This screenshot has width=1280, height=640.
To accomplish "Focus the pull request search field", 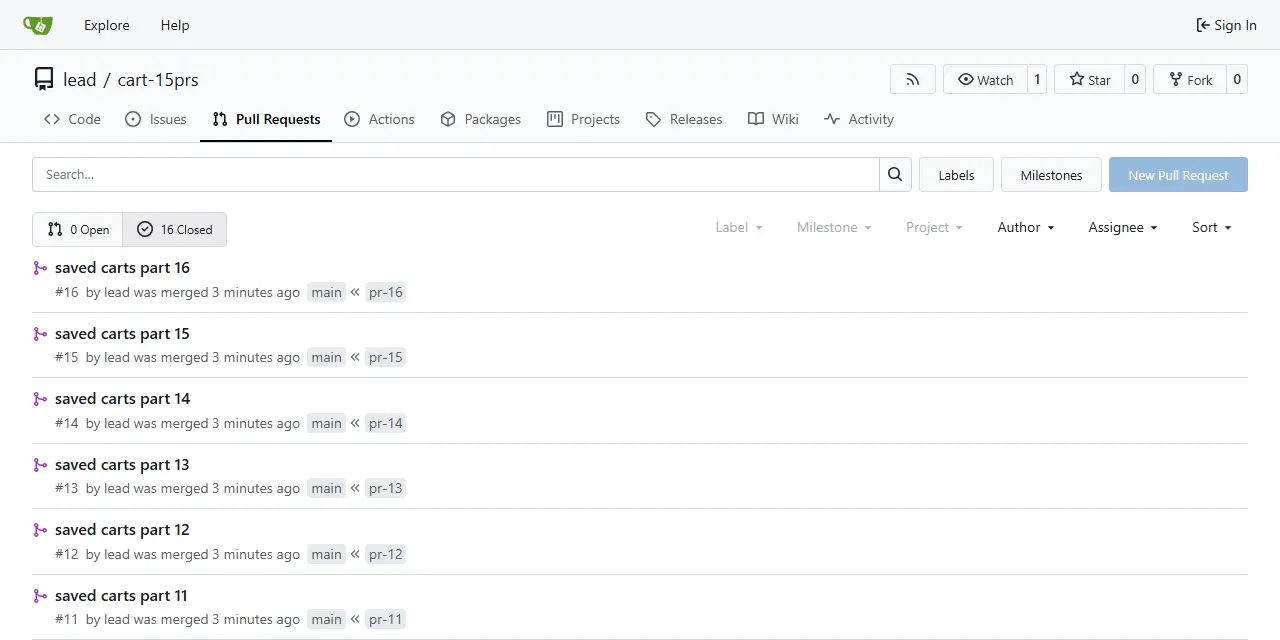I will click(456, 174).
